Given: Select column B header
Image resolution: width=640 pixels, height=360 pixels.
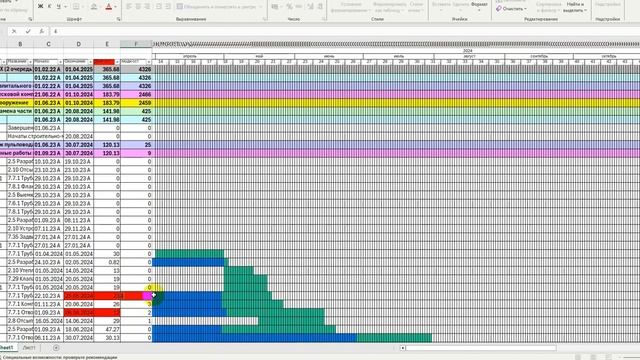Looking at the screenshot, I should click(20, 44).
